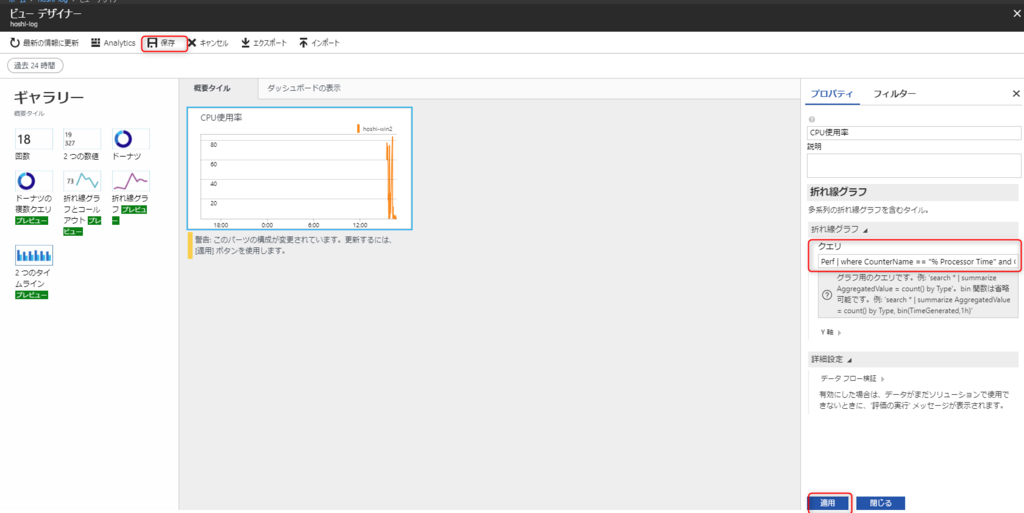The image size is (1024, 513).
Task: Click the インポート import icon
Action: [x=303, y=43]
